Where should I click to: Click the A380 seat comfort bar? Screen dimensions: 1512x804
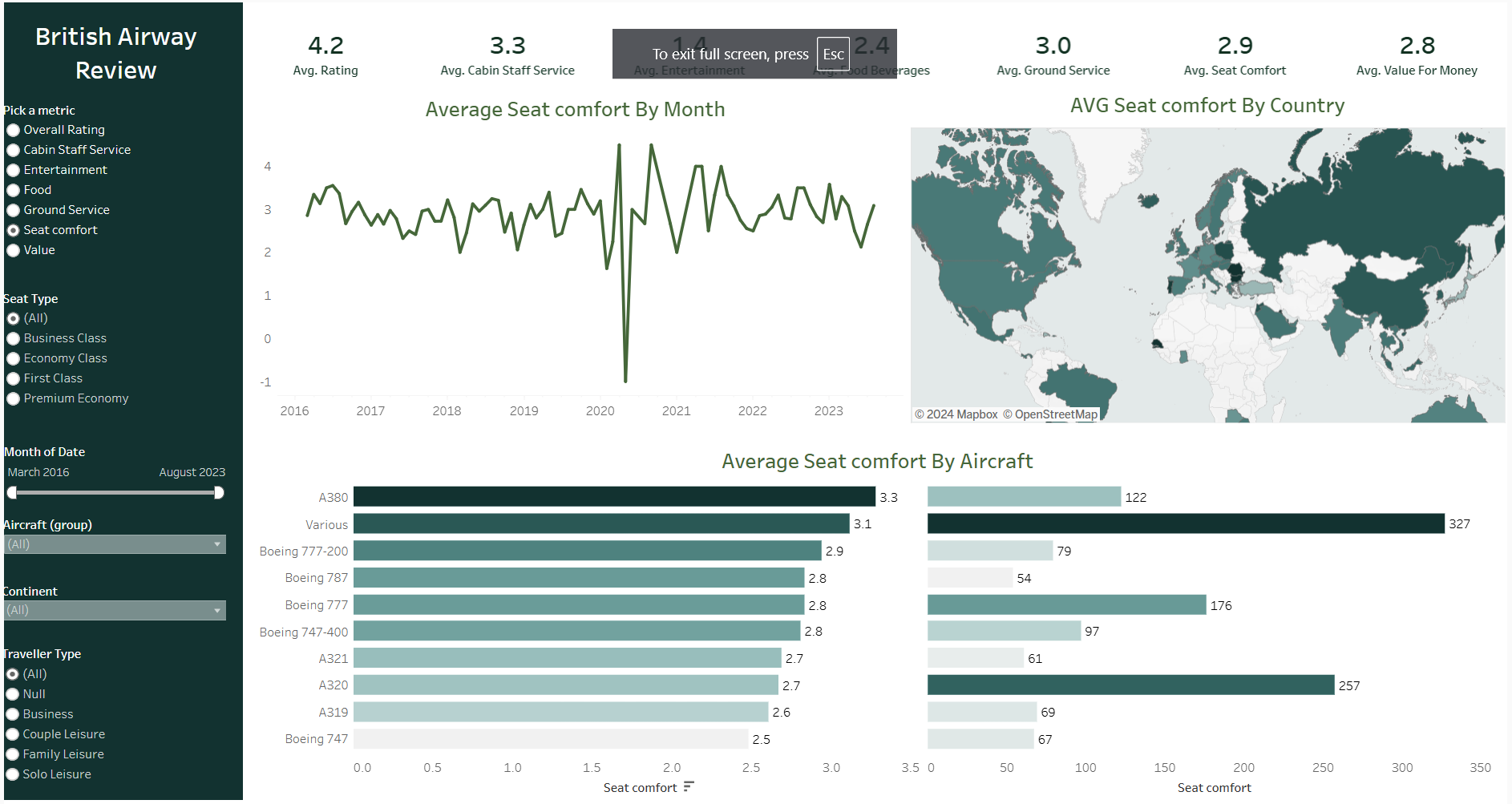[614, 496]
